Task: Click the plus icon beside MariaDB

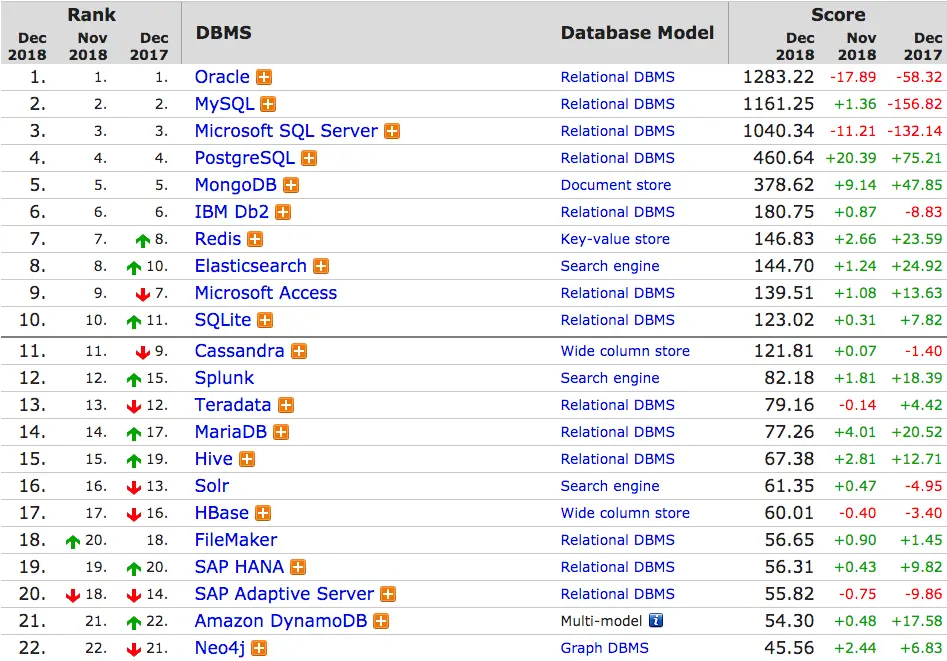Action: (x=281, y=432)
